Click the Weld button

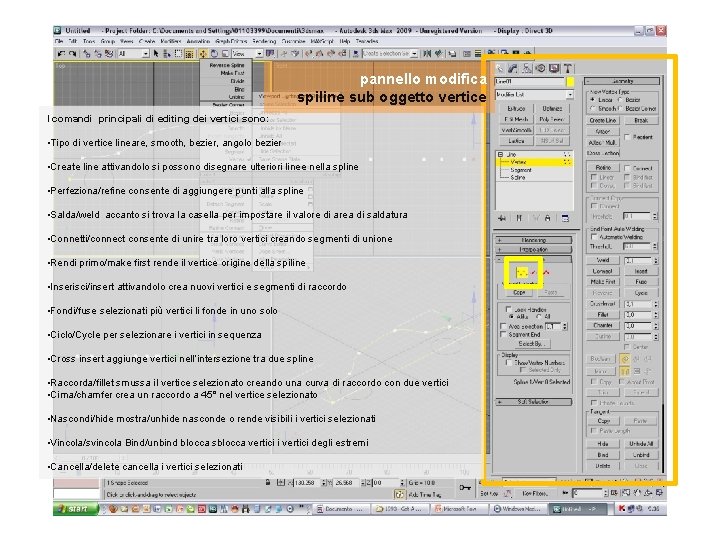pyautogui.click(x=603, y=260)
